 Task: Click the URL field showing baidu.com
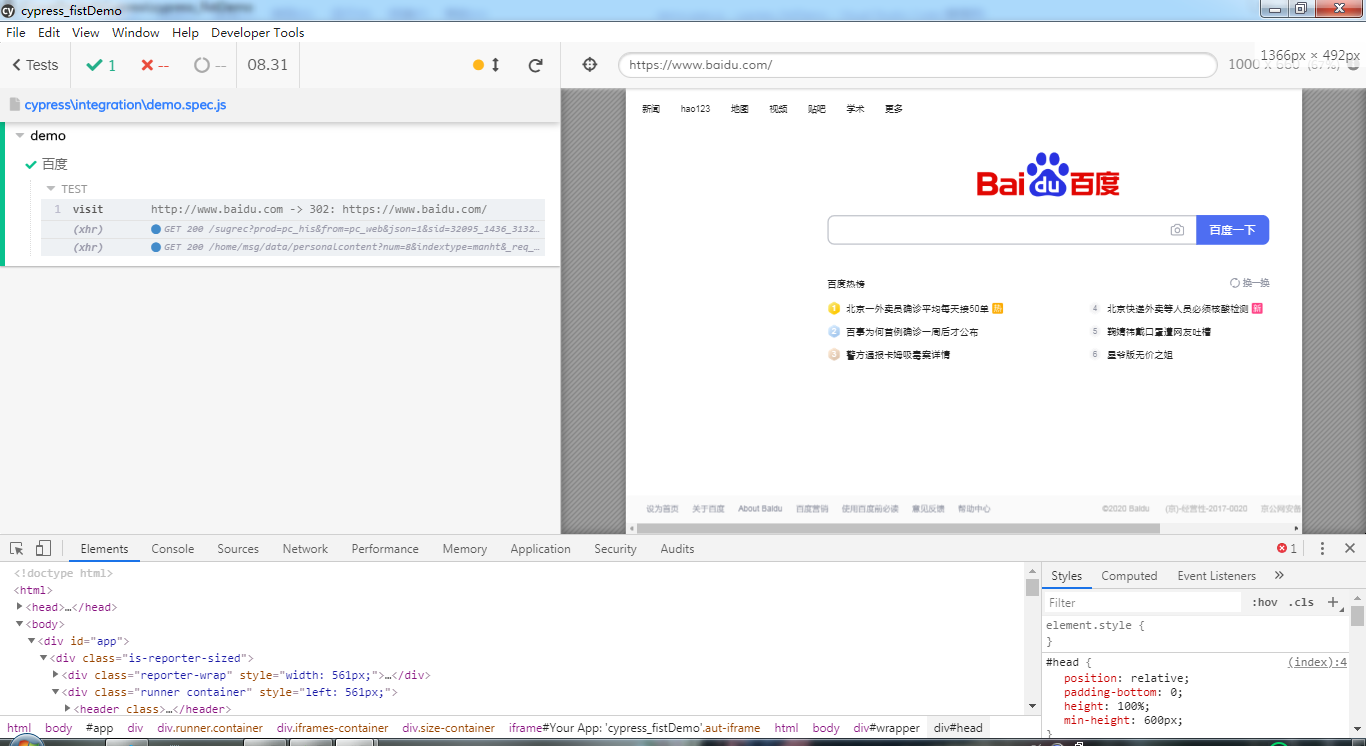917,65
